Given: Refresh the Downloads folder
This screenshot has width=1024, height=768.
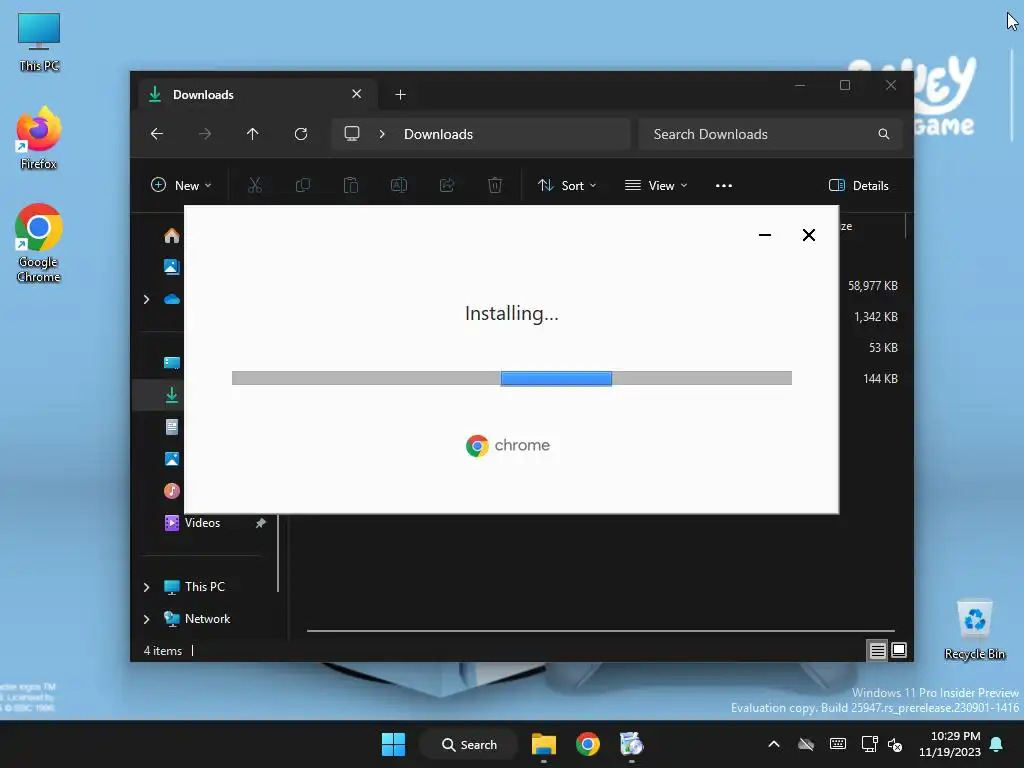Looking at the screenshot, I should point(301,134).
